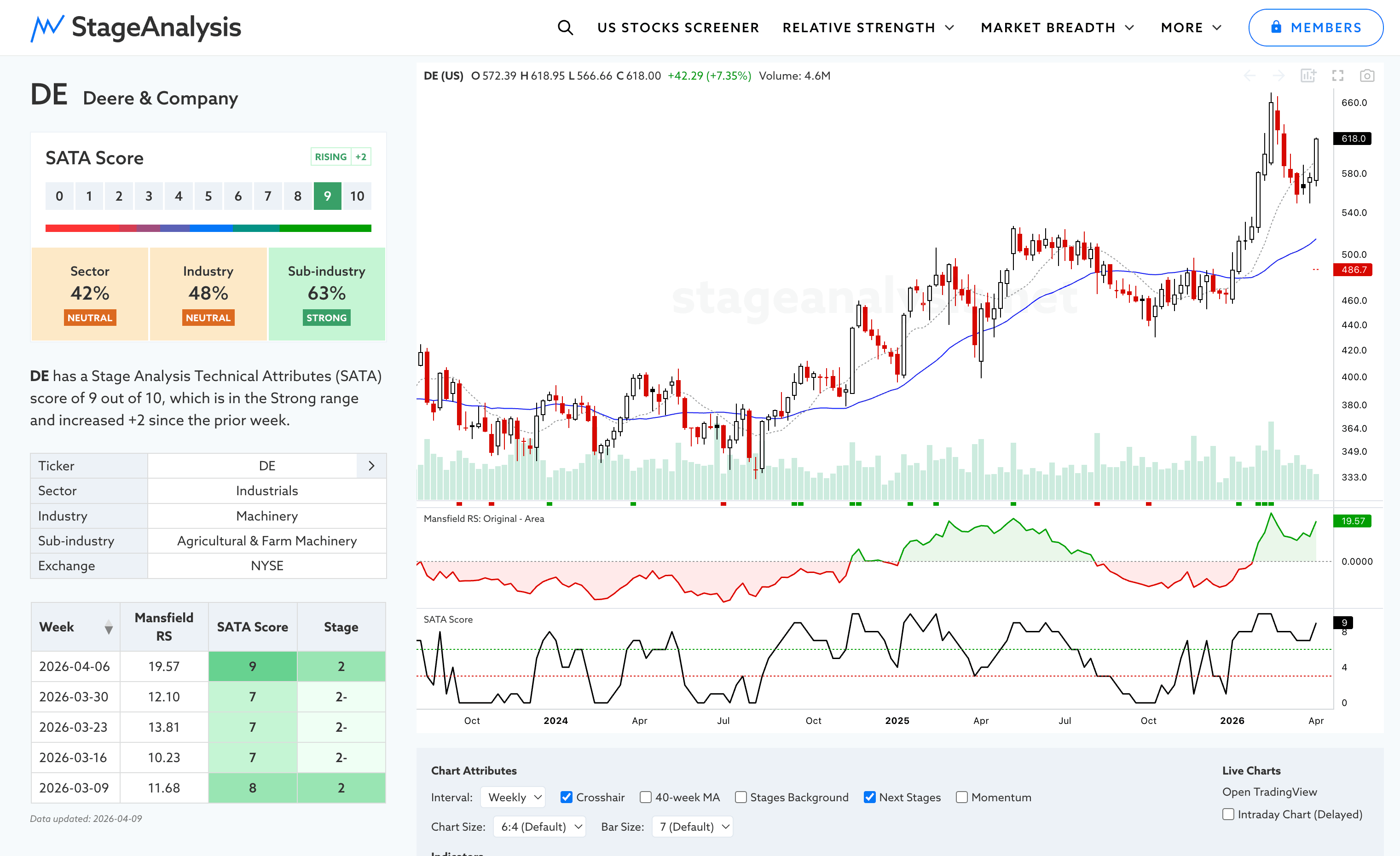Open the Relative Strength menu
Image resolution: width=1400 pixels, height=856 pixels.
868,27
